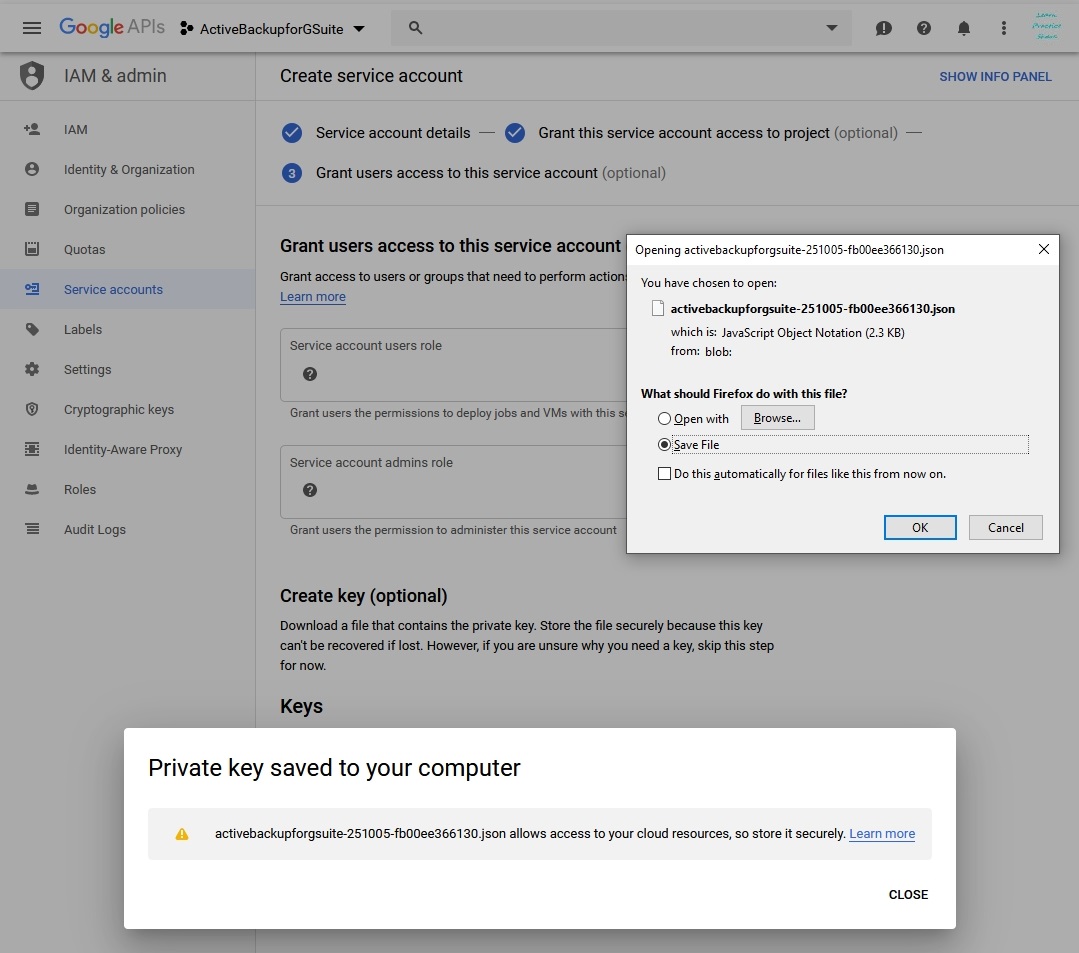Select the Save File radio button
Image resolution: width=1079 pixels, height=953 pixels.
coord(664,445)
